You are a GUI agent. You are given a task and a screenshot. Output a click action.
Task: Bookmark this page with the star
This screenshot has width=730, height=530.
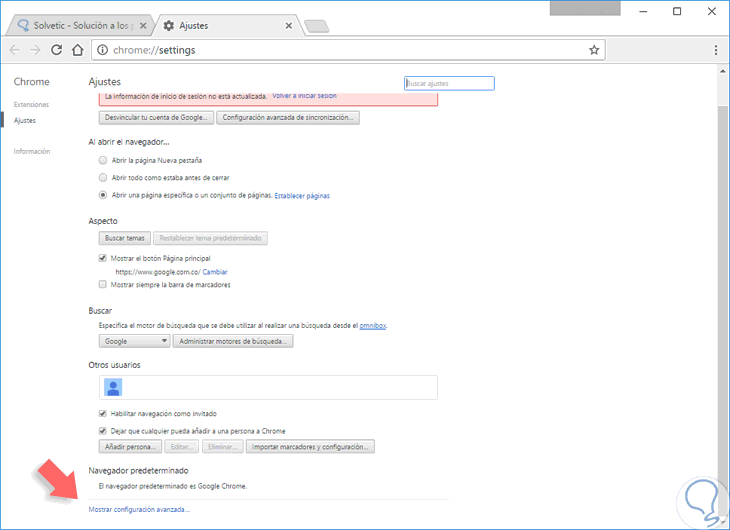click(x=594, y=50)
